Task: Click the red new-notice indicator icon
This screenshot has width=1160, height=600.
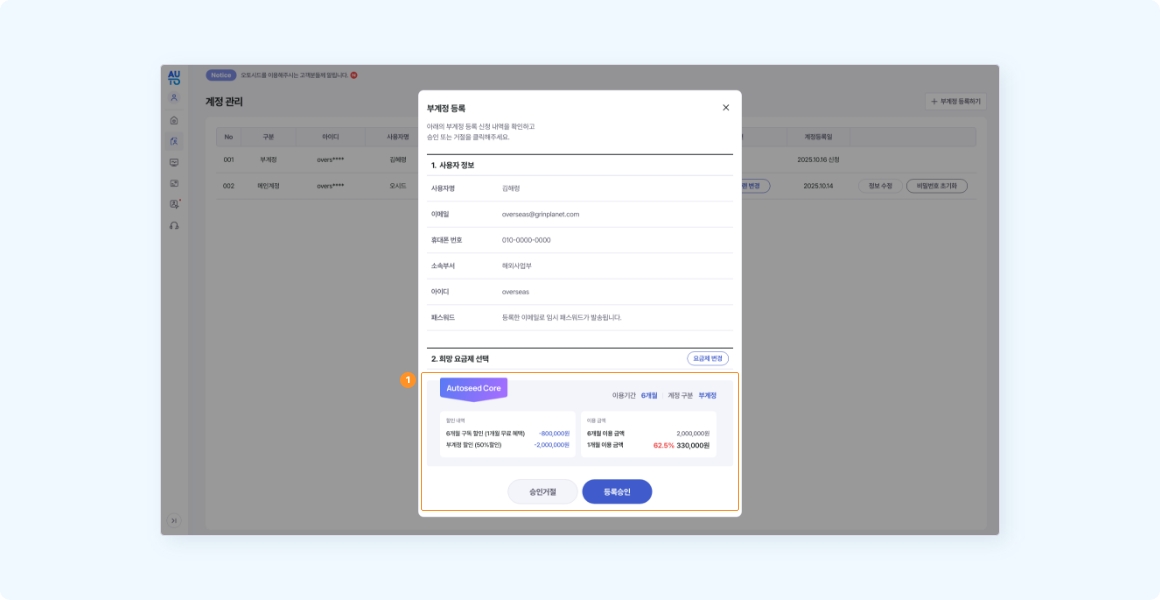Action: coord(354,75)
